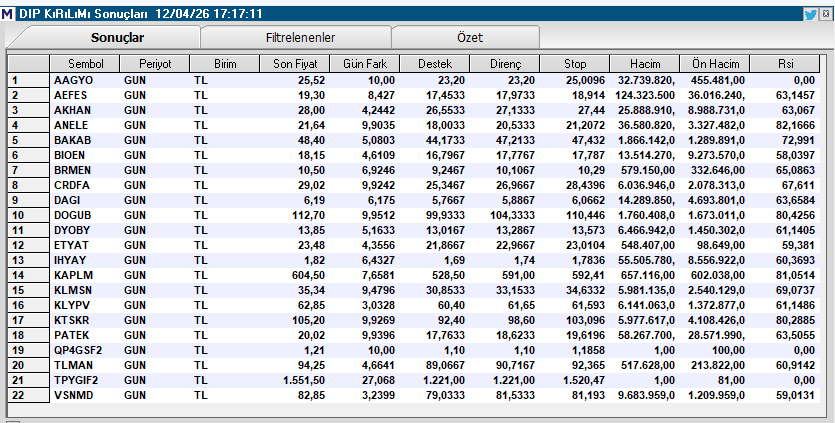
Task: Click the M application icon in title bar
Action: pos(7,14)
